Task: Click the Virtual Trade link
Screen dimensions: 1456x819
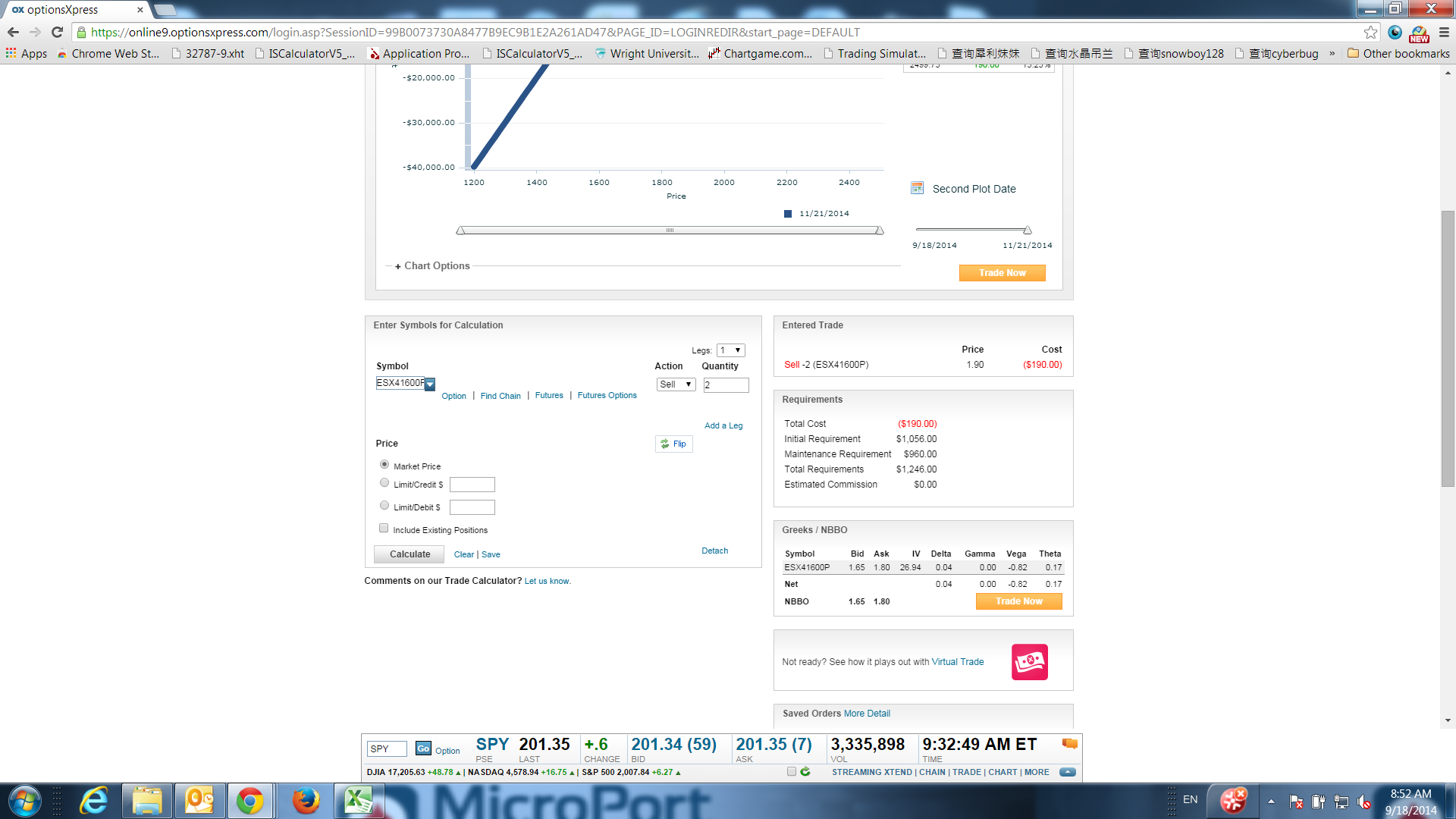Action: [957, 662]
